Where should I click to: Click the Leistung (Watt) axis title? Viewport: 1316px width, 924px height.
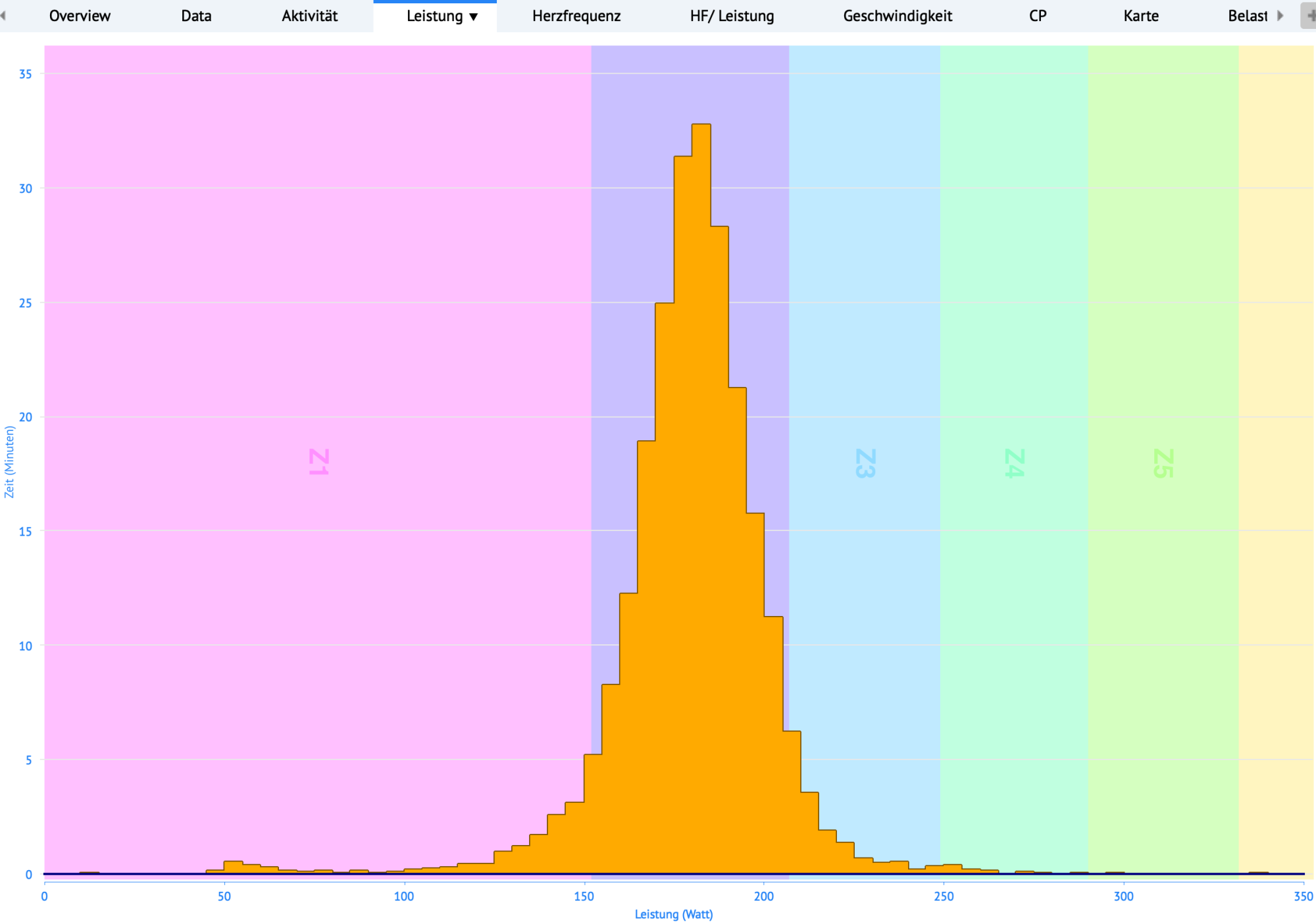[x=673, y=914]
